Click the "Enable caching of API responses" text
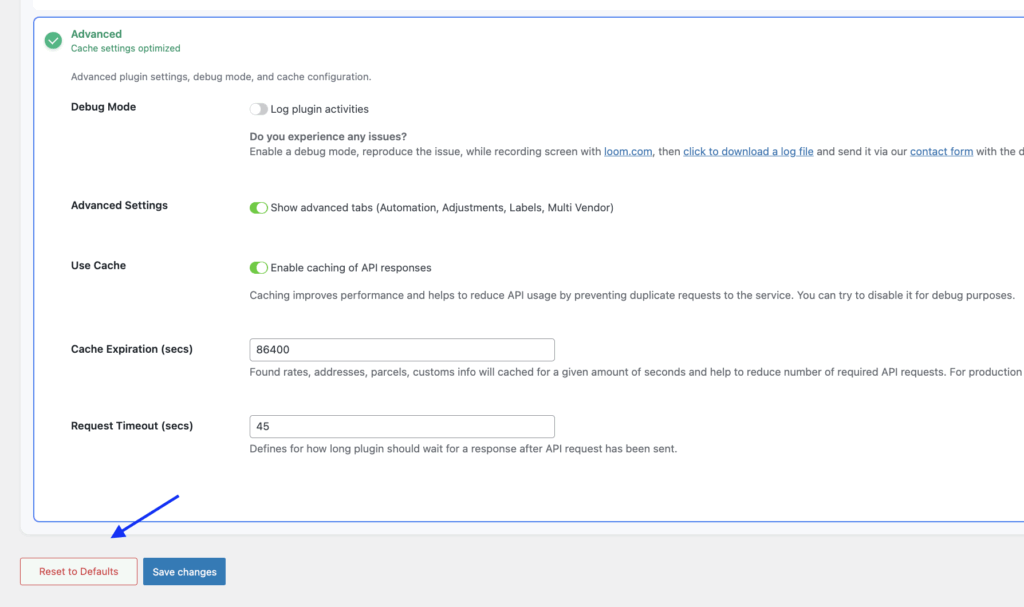 [351, 268]
